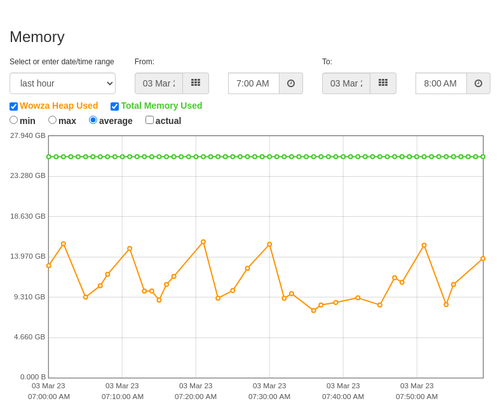Click the 'From:' label

(x=144, y=62)
